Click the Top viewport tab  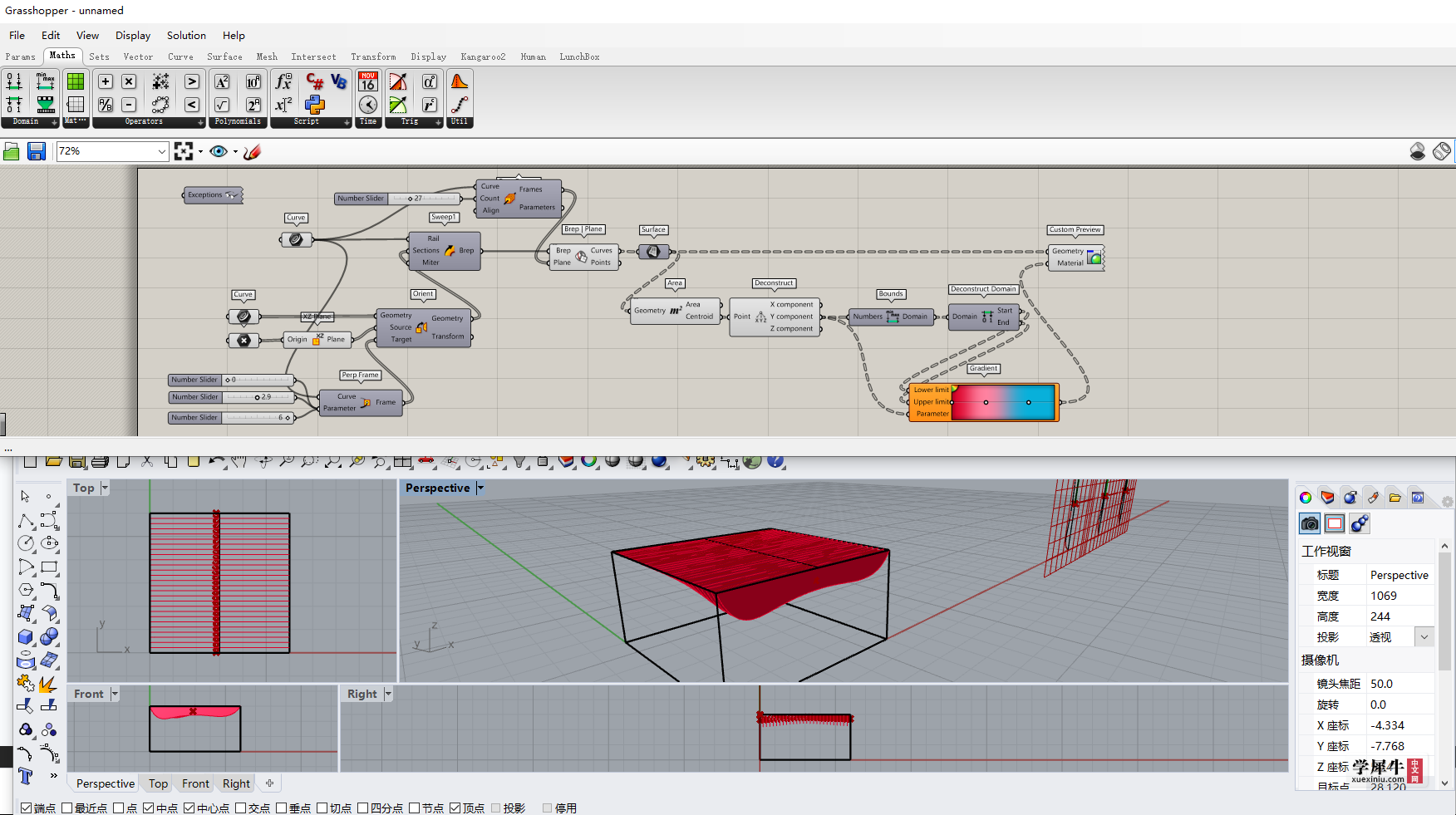[158, 783]
